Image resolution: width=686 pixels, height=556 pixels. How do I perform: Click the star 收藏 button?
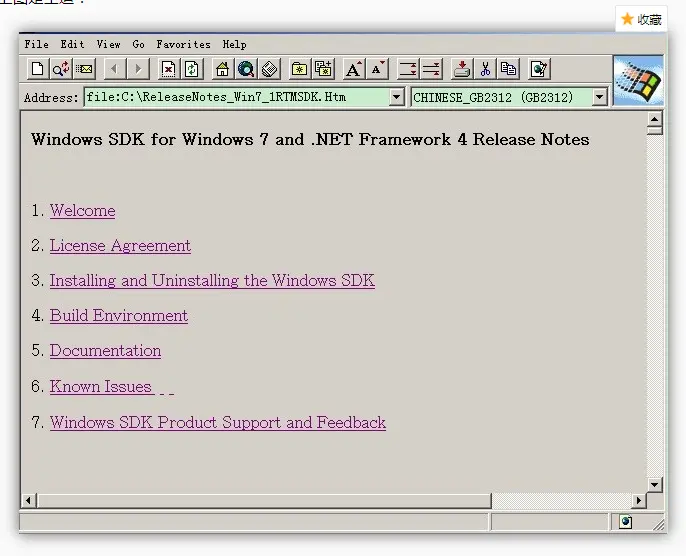click(641, 19)
